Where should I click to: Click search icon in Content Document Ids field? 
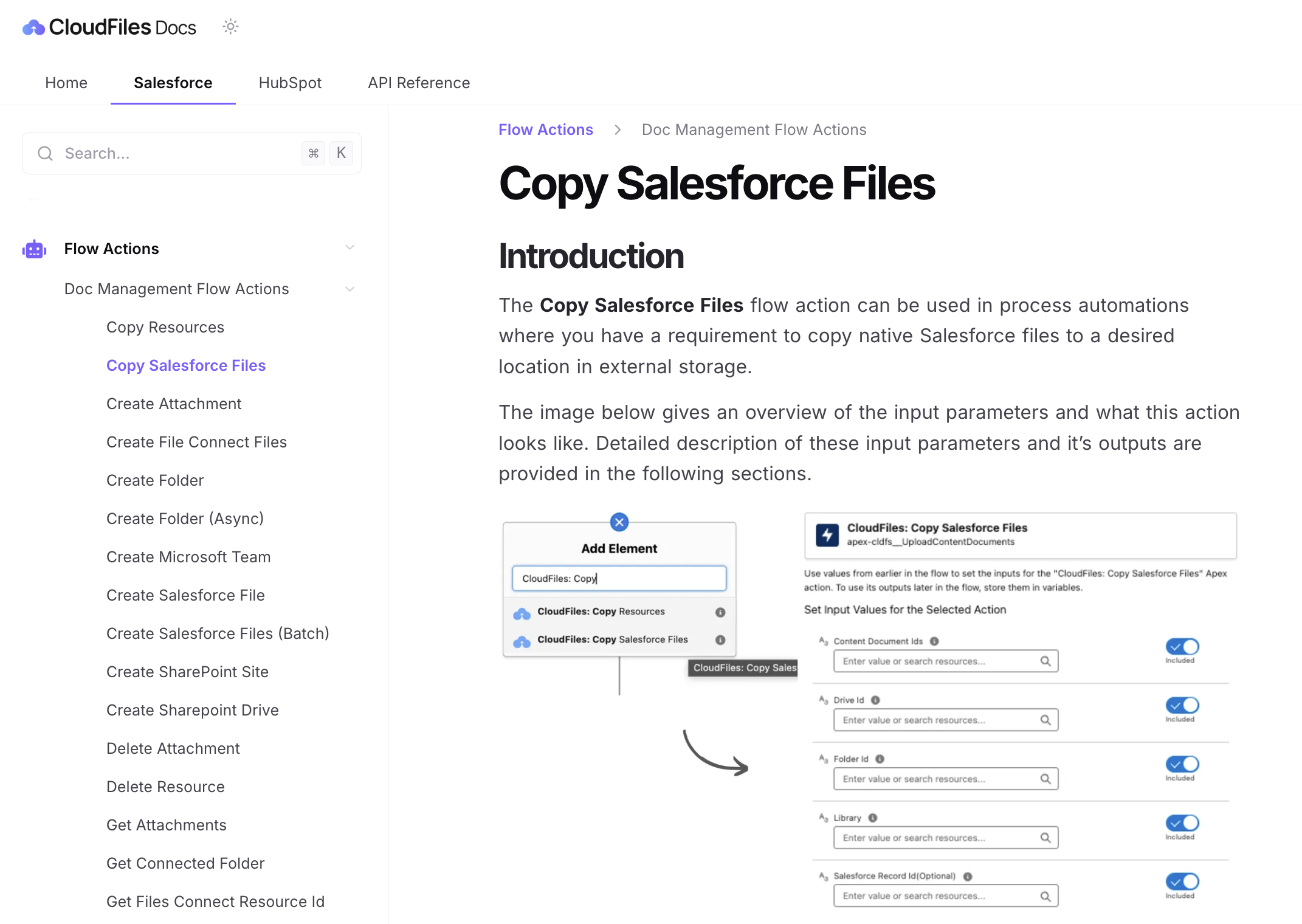(x=1045, y=661)
